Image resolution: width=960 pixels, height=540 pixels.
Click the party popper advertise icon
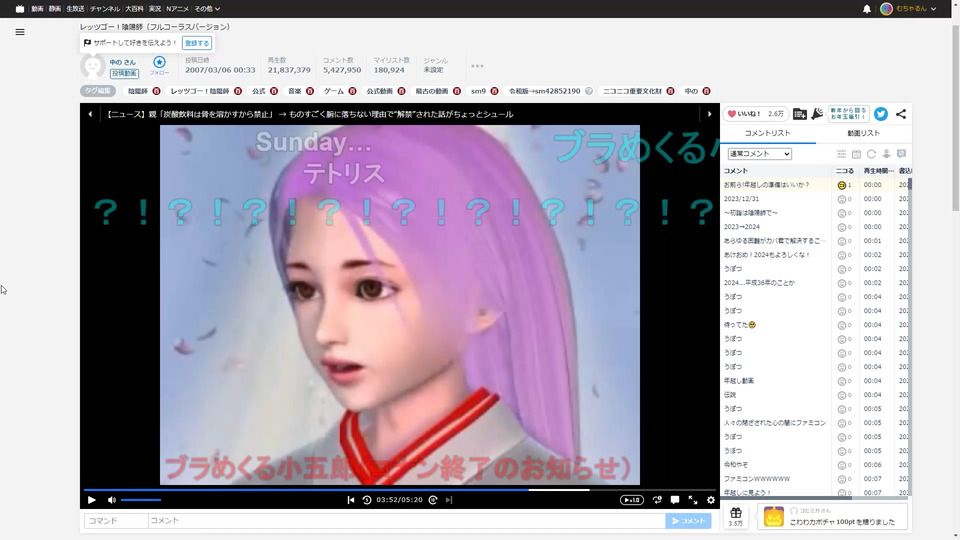coord(817,114)
